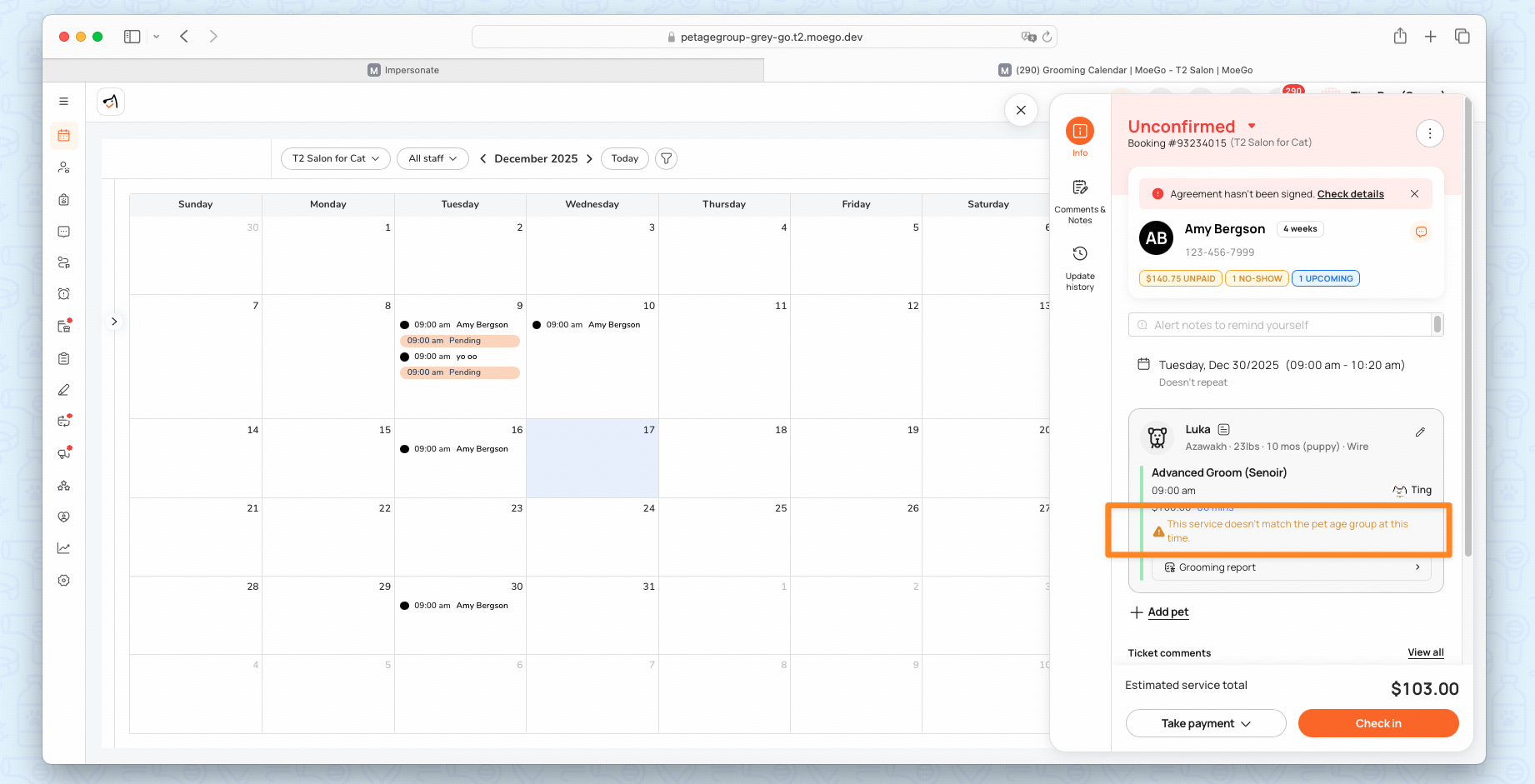Open Update history panel

1079,267
